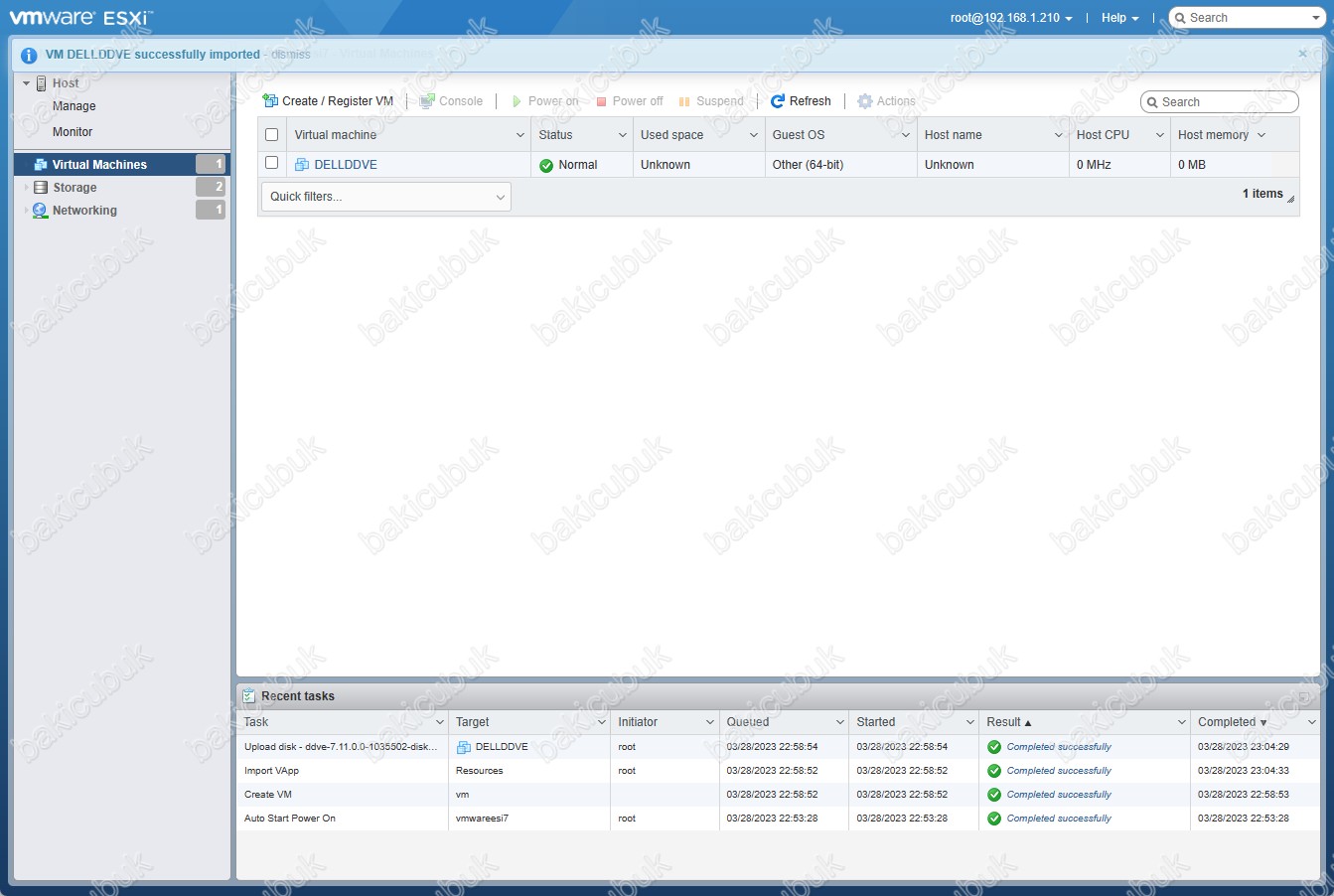The image size is (1334, 896).
Task: Collapse the Host tree node arrow
Action: [x=26, y=83]
